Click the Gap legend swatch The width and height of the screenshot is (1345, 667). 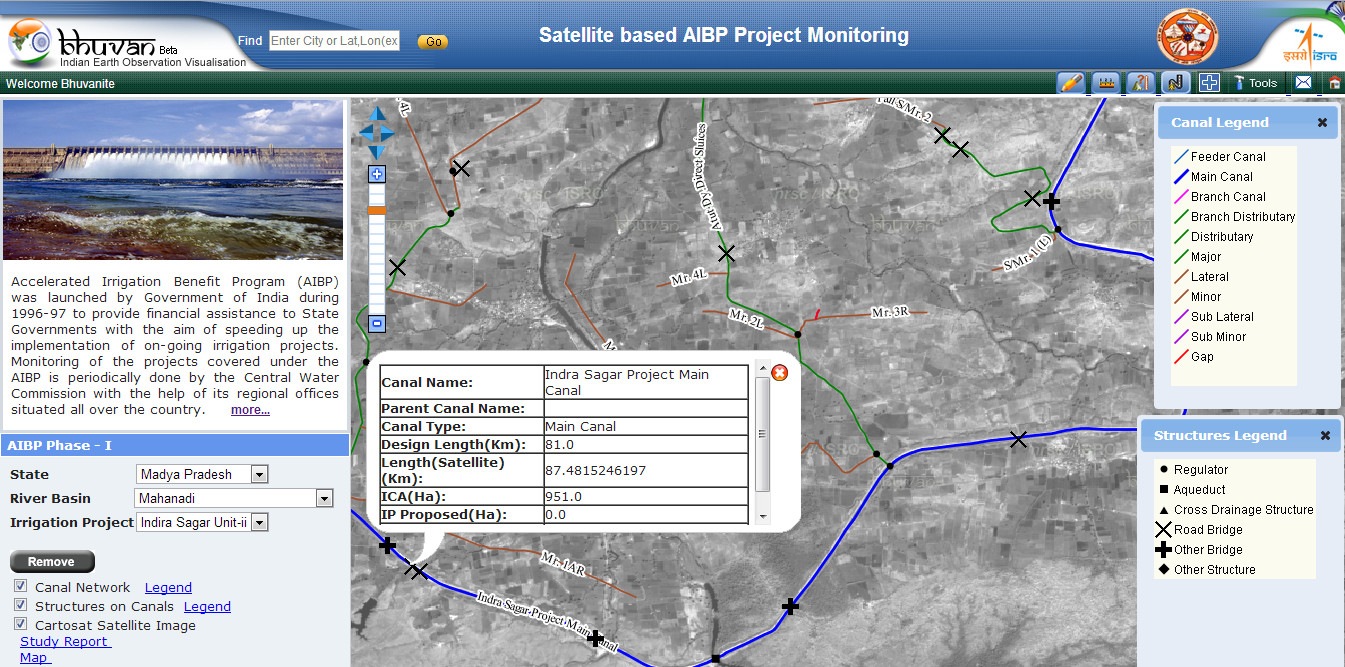click(1180, 357)
